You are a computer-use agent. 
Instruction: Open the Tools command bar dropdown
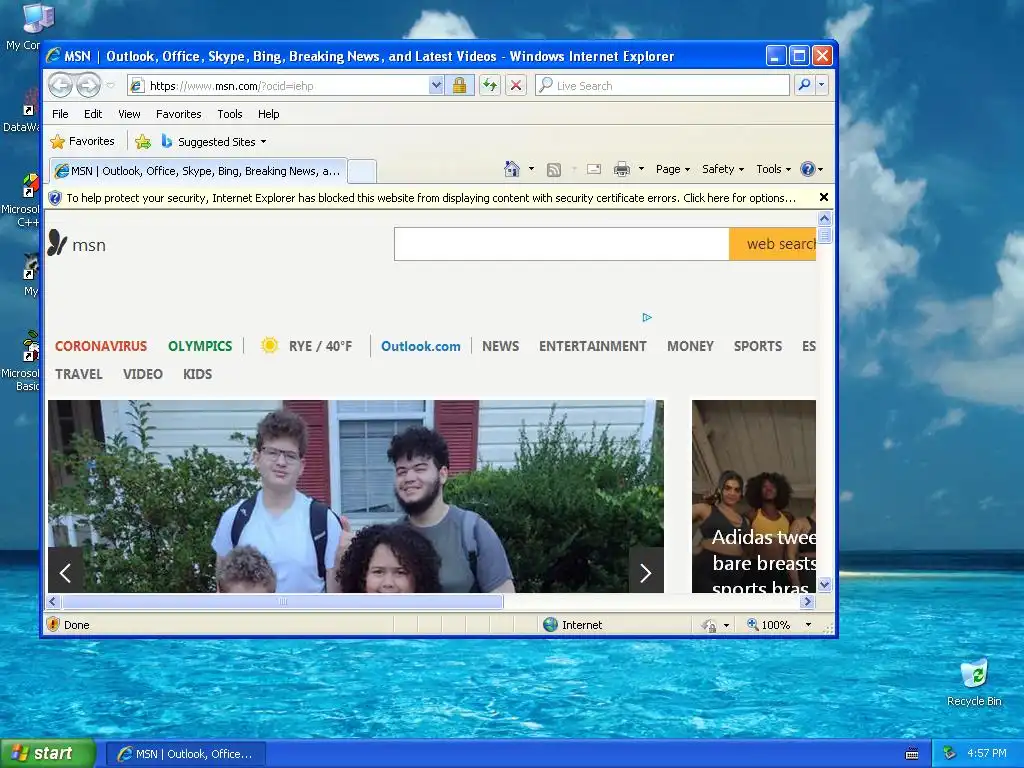[773, 169]
